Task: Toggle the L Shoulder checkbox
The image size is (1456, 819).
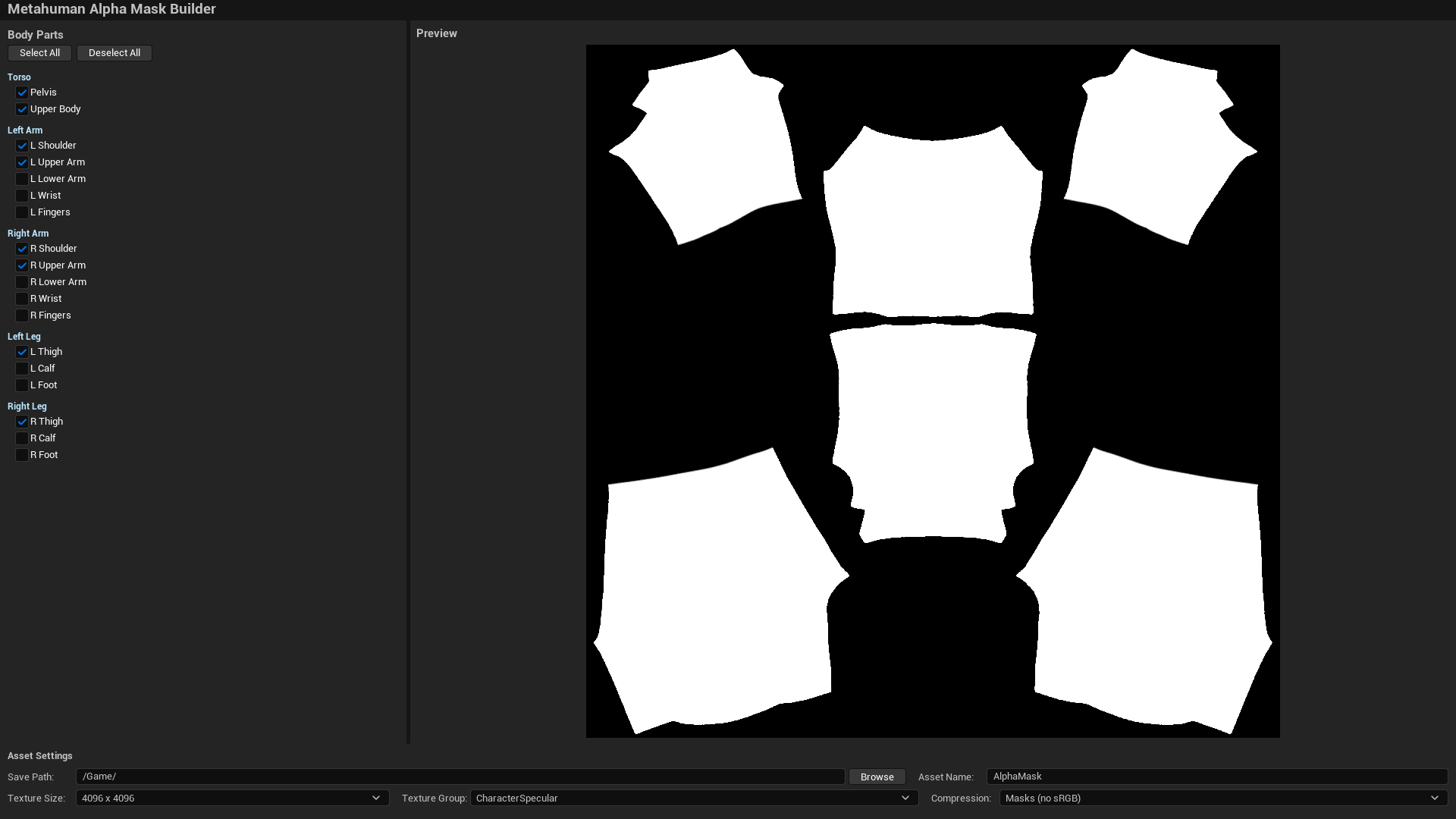Action: 22,146
